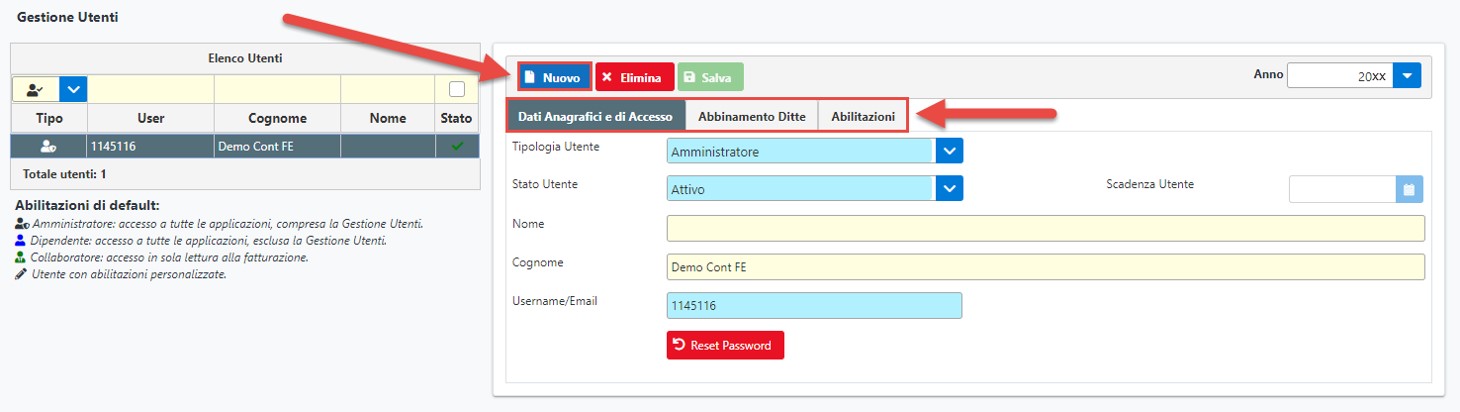The width and height of the screenshot is (1460, 412).
Task: Open the Anno year dropdown
Action: [x=1407, y=76]
